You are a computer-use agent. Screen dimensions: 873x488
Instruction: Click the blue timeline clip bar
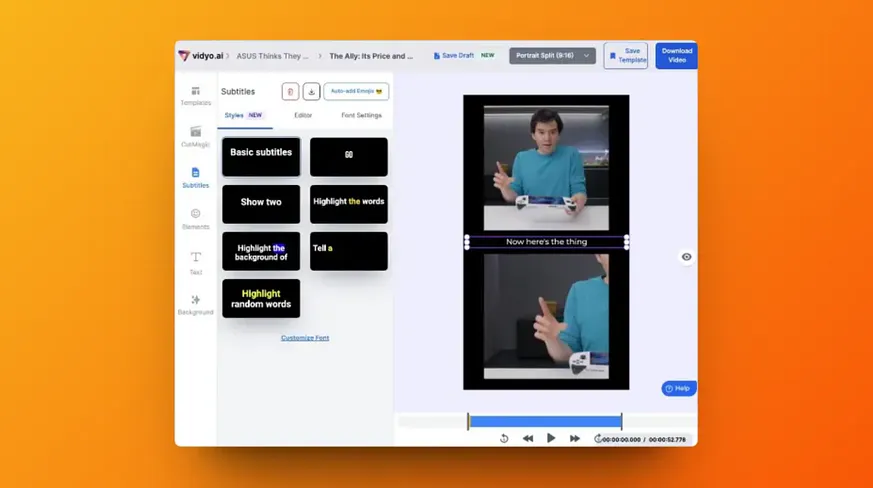pyautogui.click(x=545, y=422)
